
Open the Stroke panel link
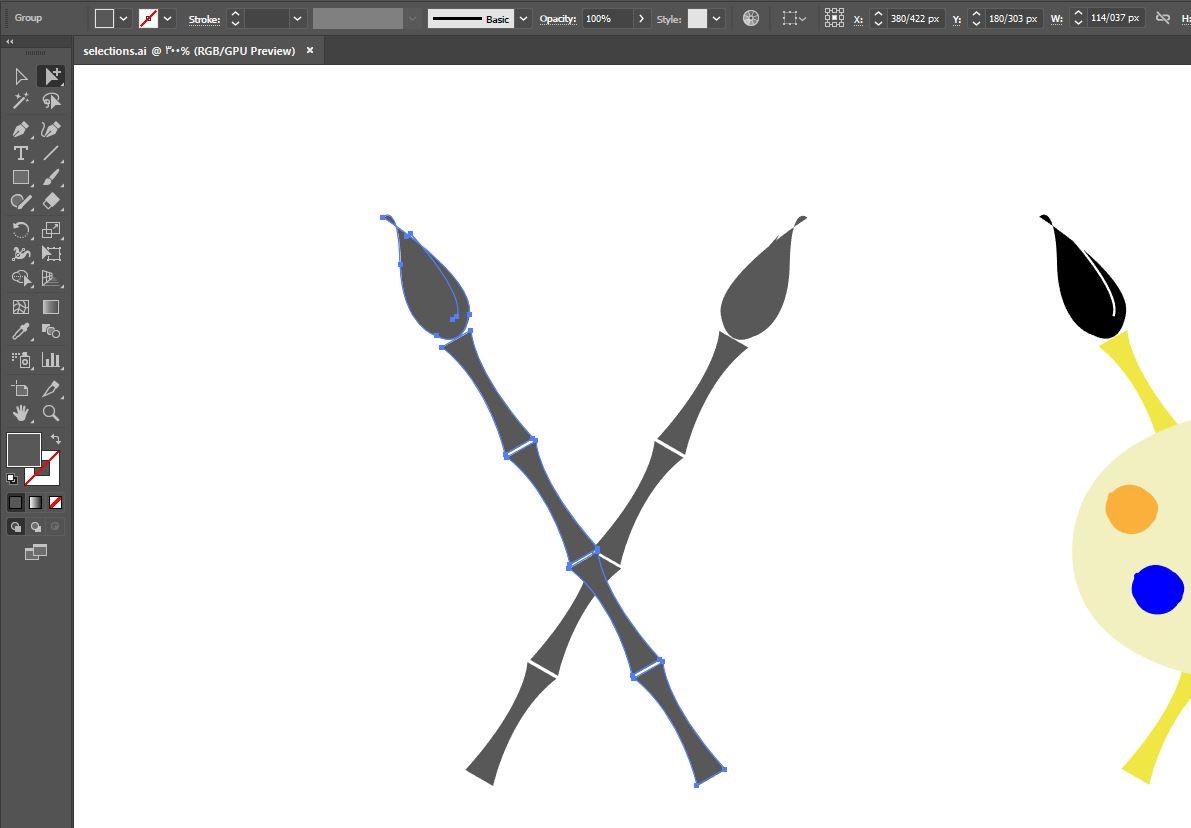(x=204, y=19)
